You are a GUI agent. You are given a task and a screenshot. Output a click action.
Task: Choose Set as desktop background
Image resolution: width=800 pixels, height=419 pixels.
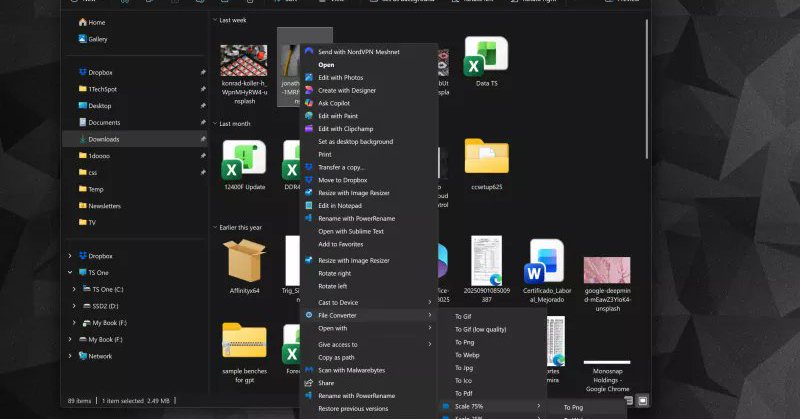coord(356,141)
